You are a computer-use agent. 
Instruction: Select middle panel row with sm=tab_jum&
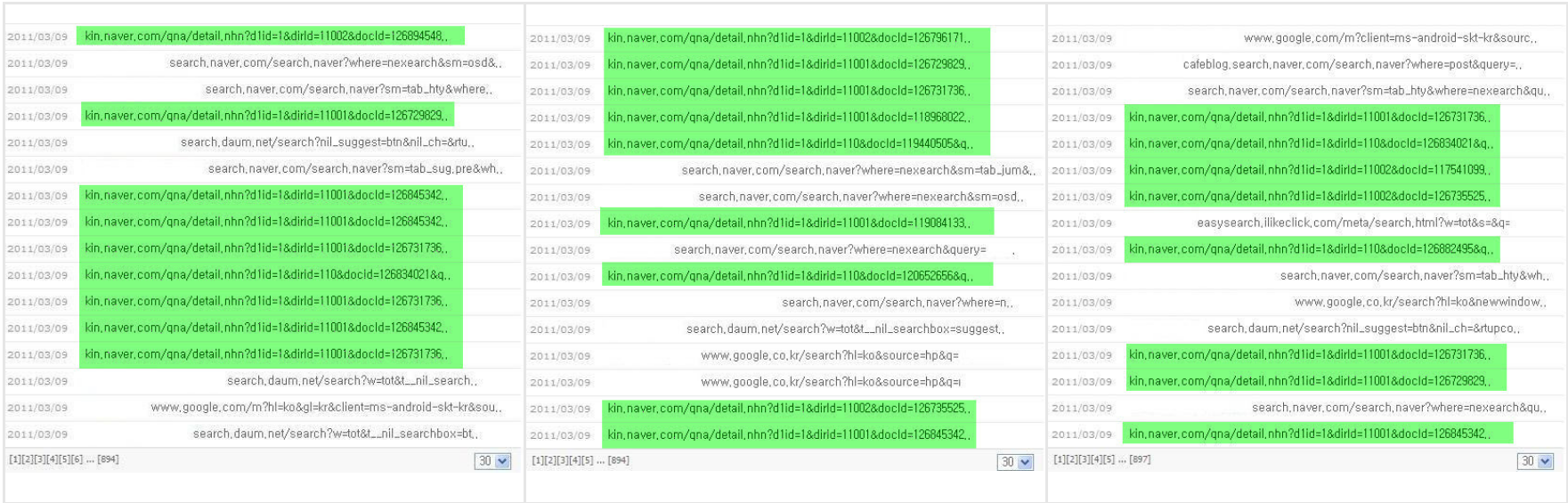coord(858,170)
